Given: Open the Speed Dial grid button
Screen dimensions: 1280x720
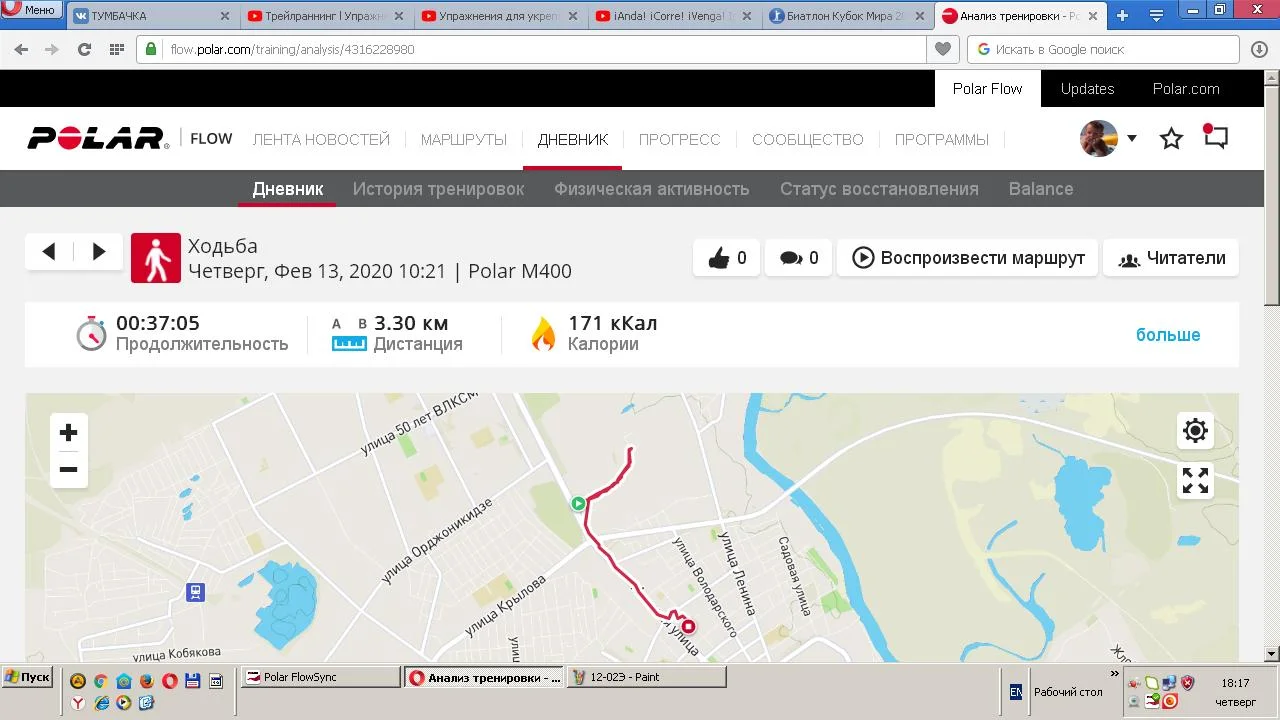Looking at the screenshot, I should coord(116,49).
